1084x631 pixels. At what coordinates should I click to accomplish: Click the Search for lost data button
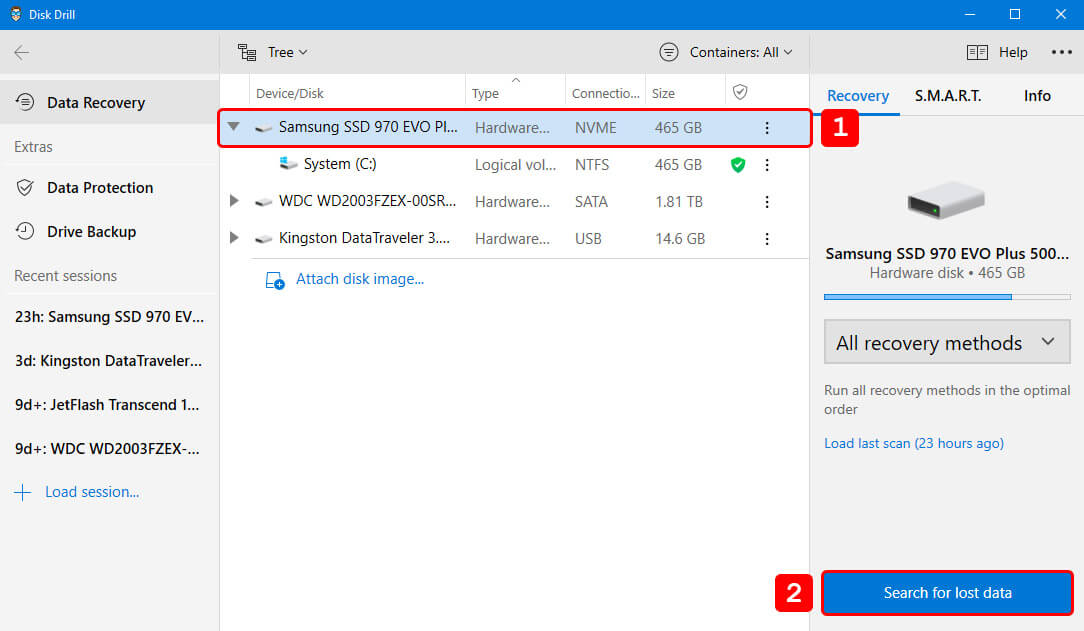coord(947,592)
